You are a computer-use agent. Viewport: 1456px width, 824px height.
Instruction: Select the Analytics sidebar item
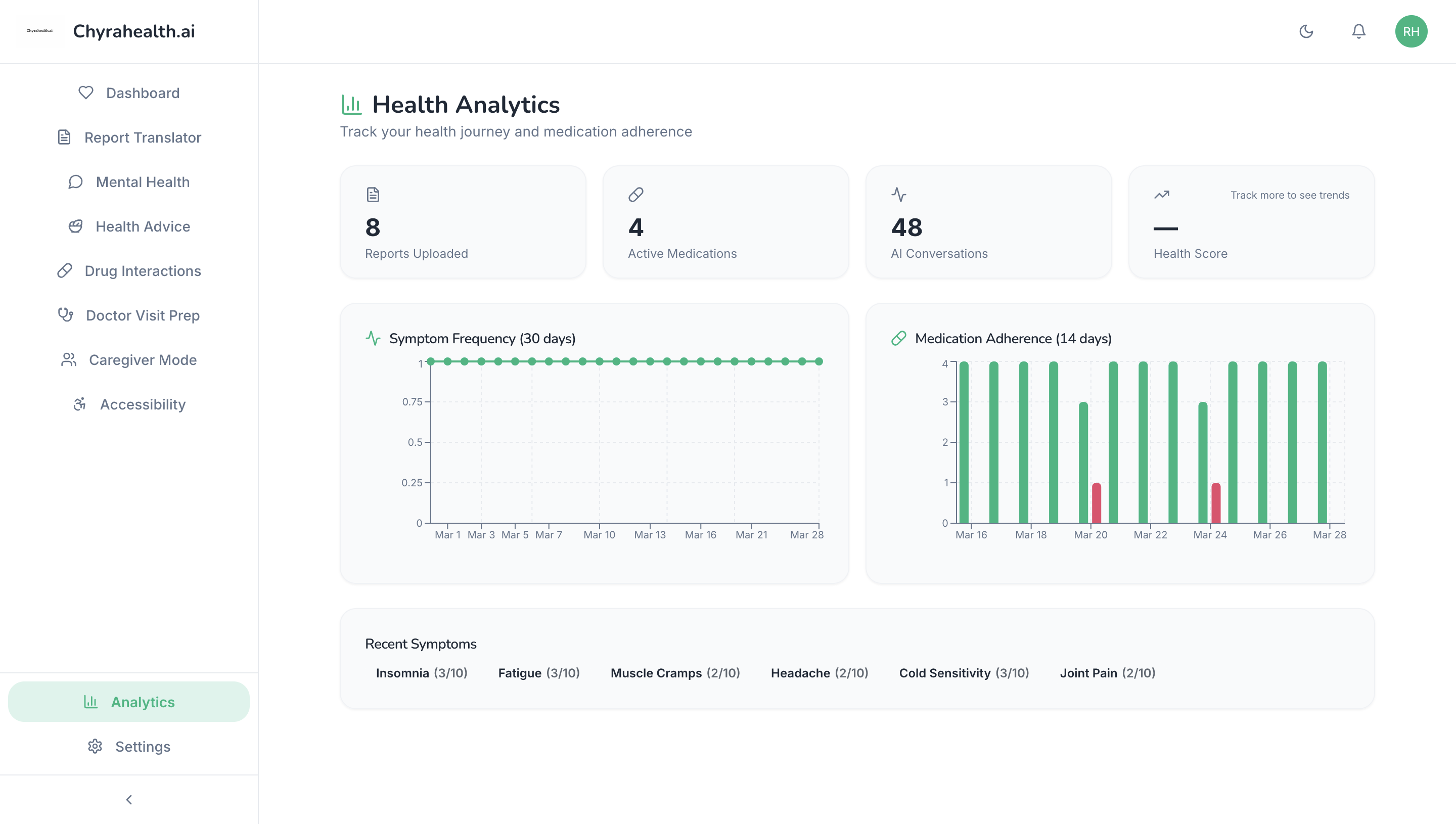[x=129, y=702]
